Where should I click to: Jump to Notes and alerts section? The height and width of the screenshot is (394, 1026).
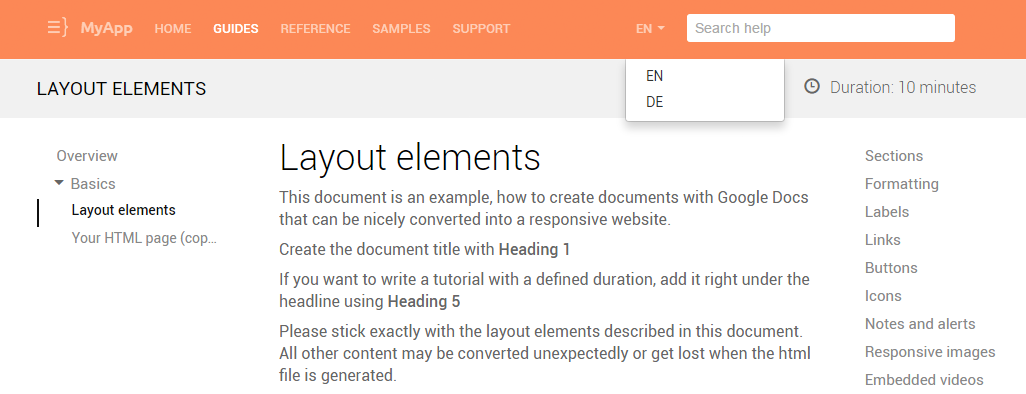[x=920, y=324]
